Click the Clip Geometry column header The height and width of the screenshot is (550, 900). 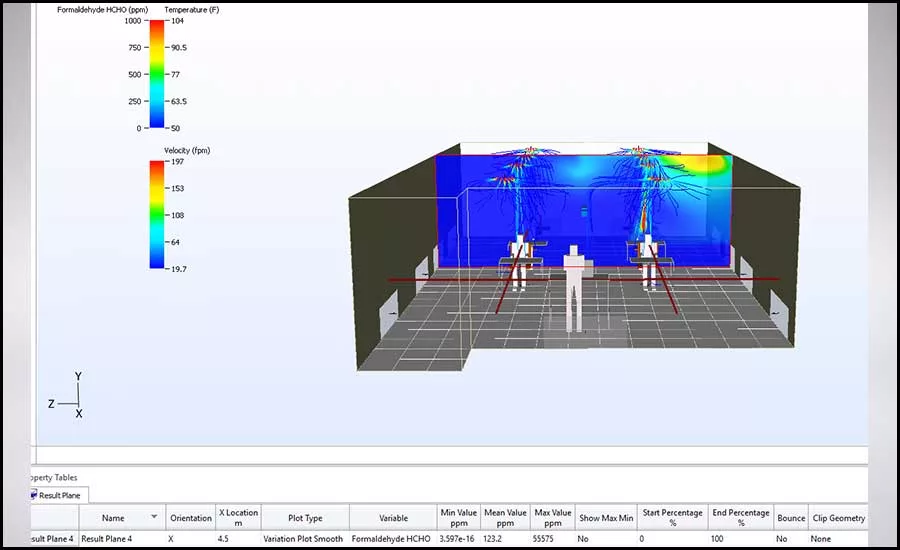click(x=838, y=517)
